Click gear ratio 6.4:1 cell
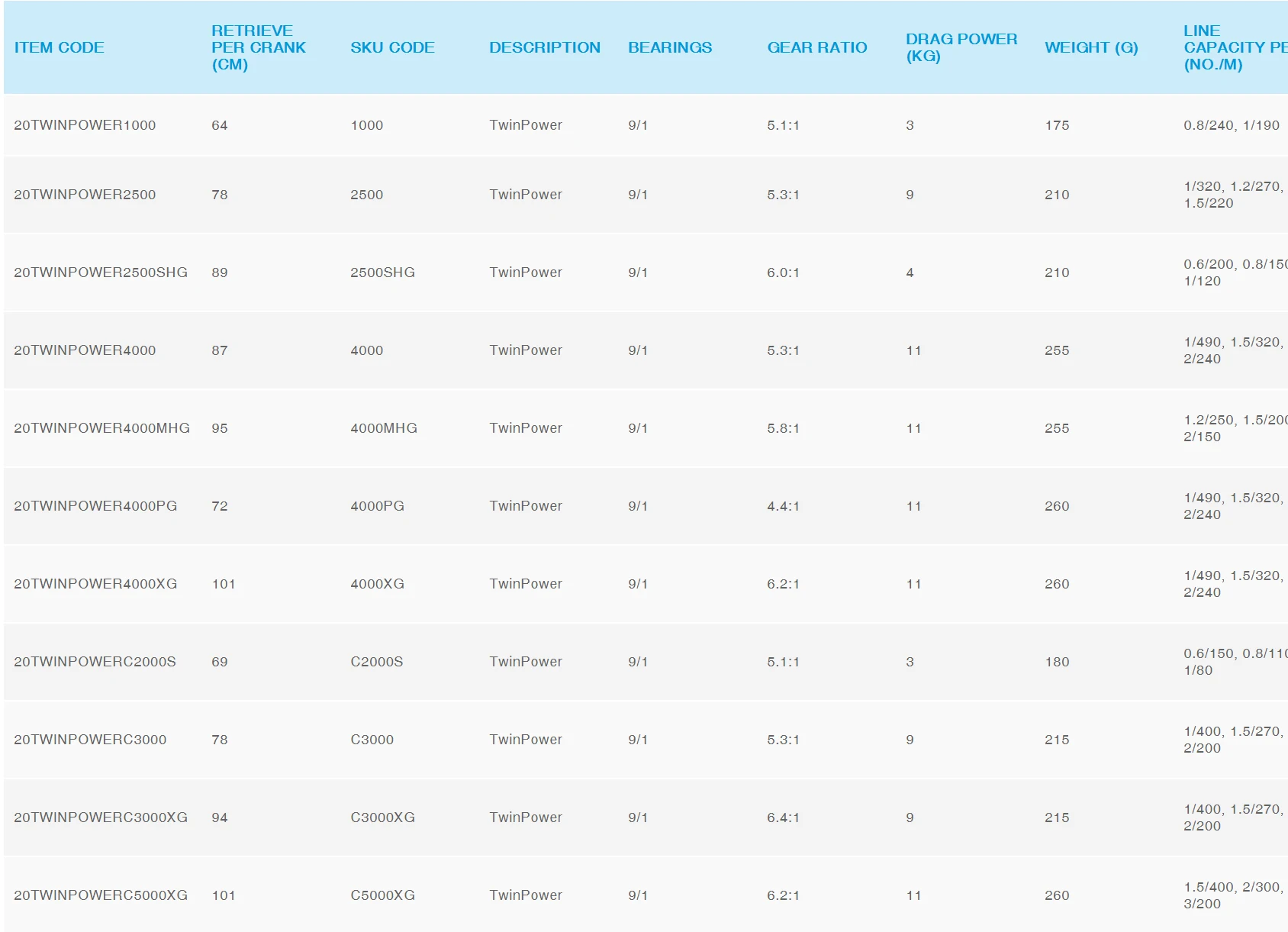The width and height of the screenshot is (1288, 932). tap(783, 818)
